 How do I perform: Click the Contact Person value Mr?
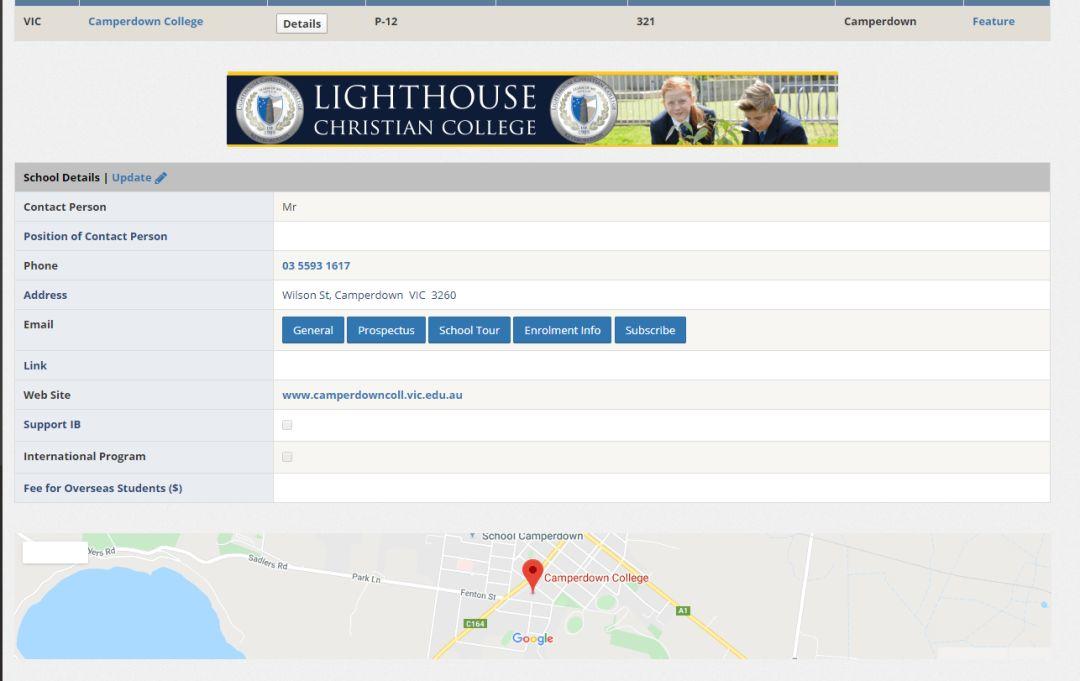pyautogui.click(x=289, y=207)
